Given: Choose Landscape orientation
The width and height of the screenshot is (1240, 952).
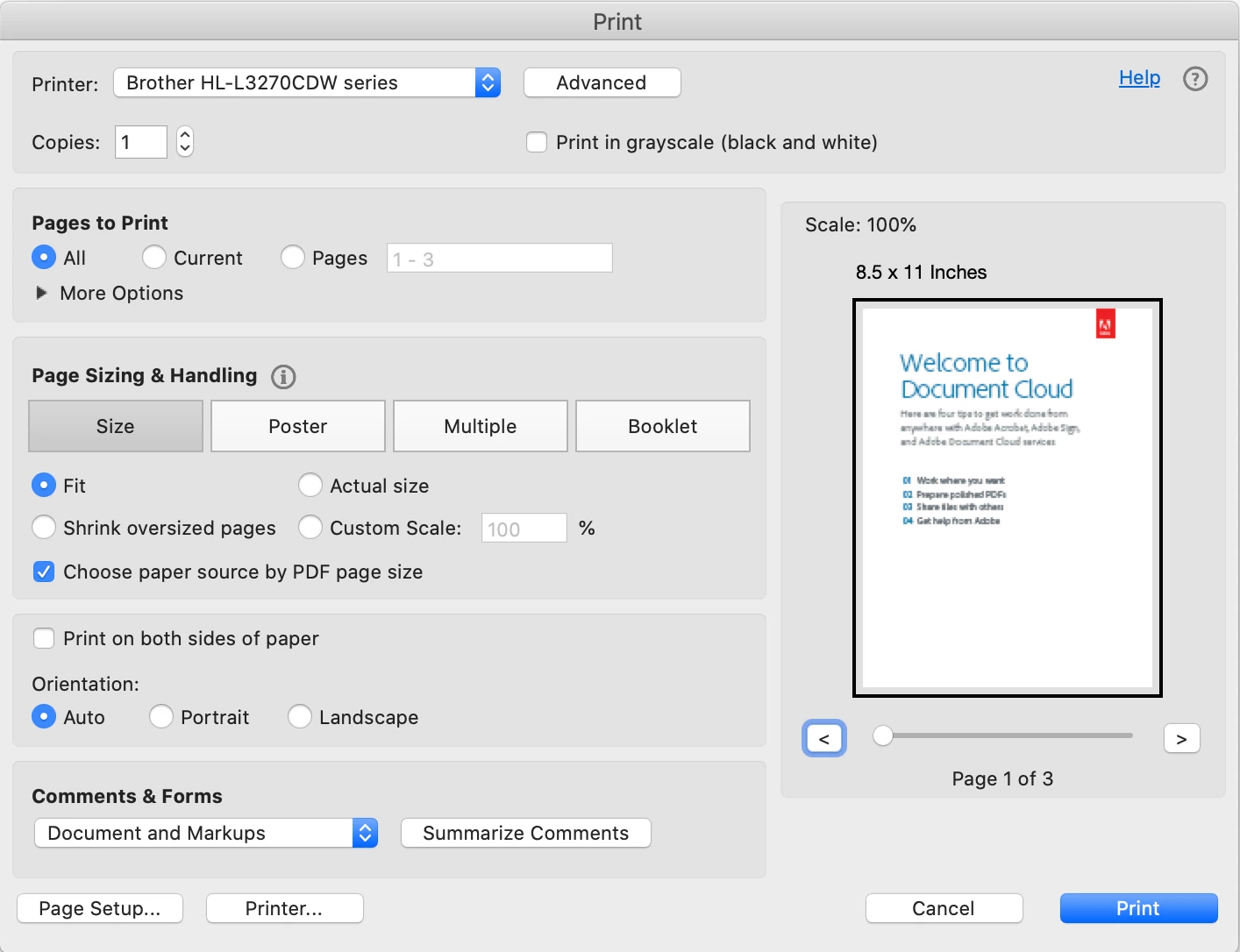Looking at the screenshot, I should click(x=300, y=717).
